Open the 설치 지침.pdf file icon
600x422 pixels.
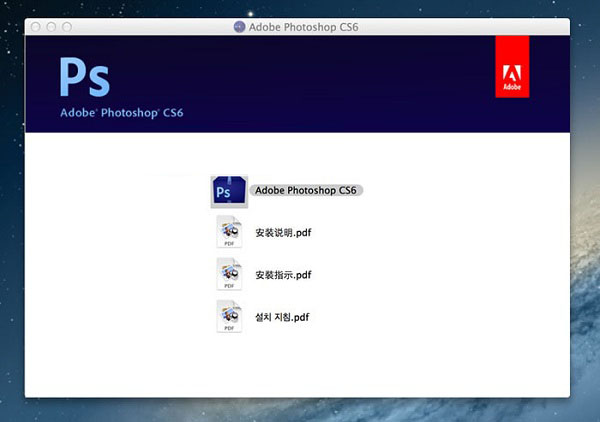(x=229, y=316)
